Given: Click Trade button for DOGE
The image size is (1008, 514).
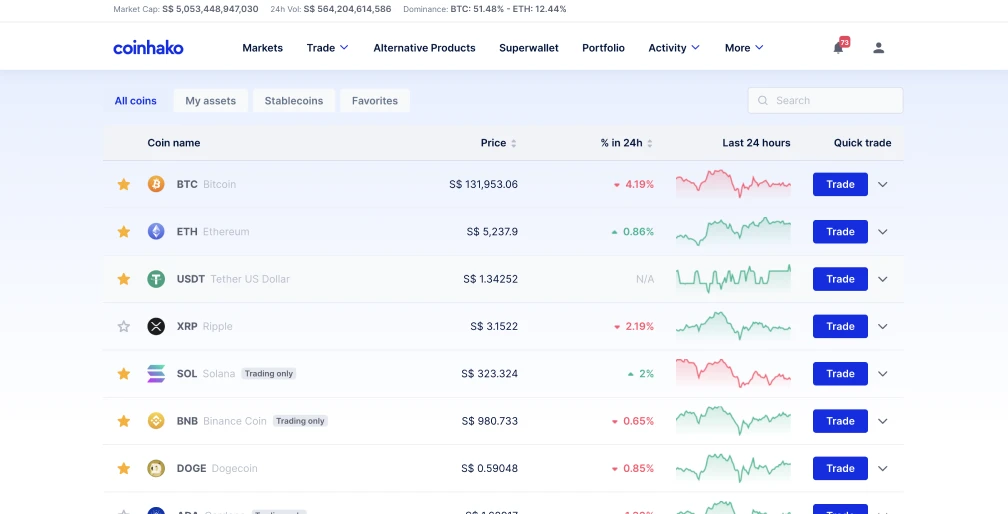Looking at the screenshot, I should tap(840, 468).
